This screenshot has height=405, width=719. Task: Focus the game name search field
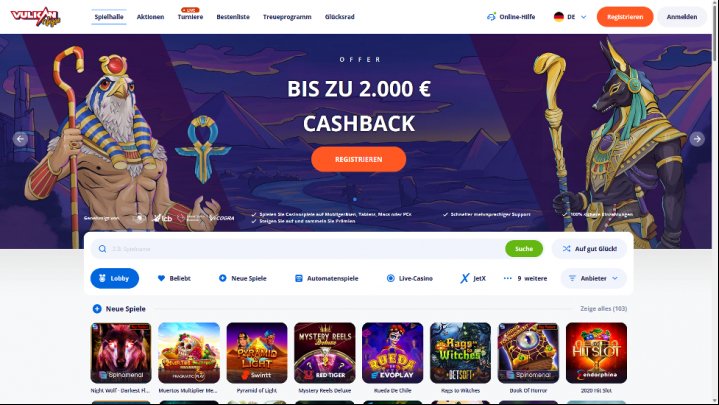click(305, 249)
